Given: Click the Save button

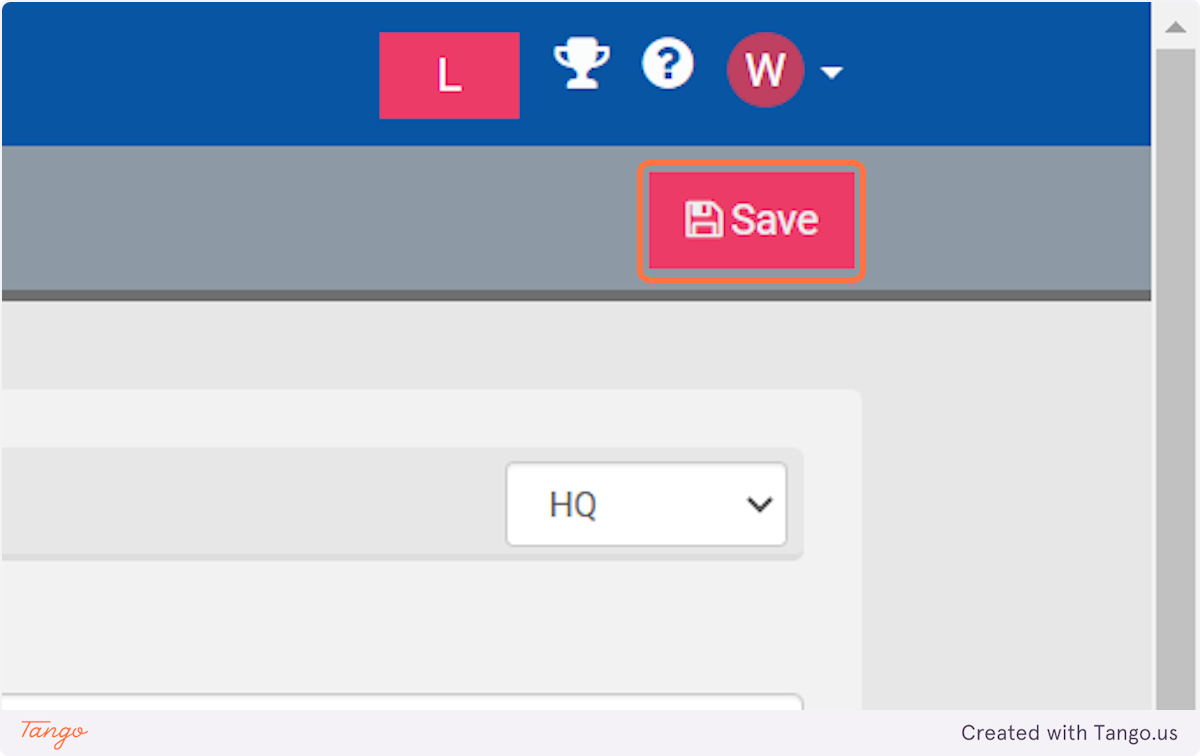Looking at the screenshot, I should point(752,220).
